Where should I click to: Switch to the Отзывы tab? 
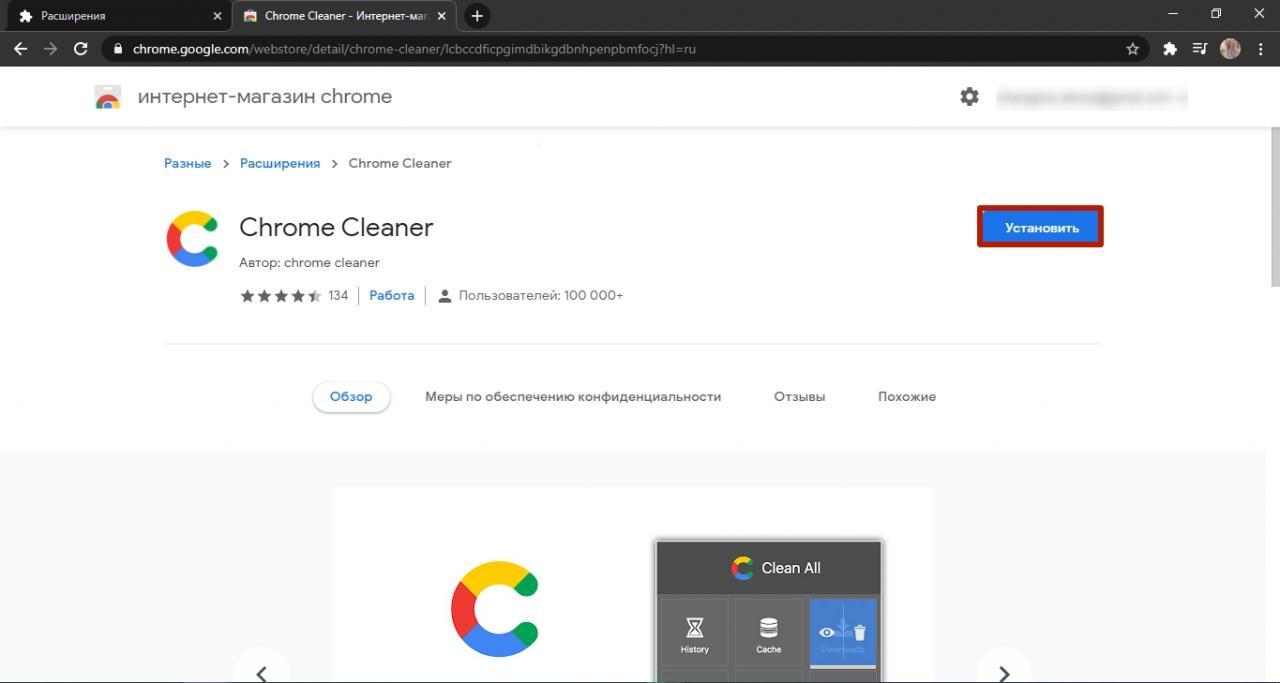coord(800,397)
